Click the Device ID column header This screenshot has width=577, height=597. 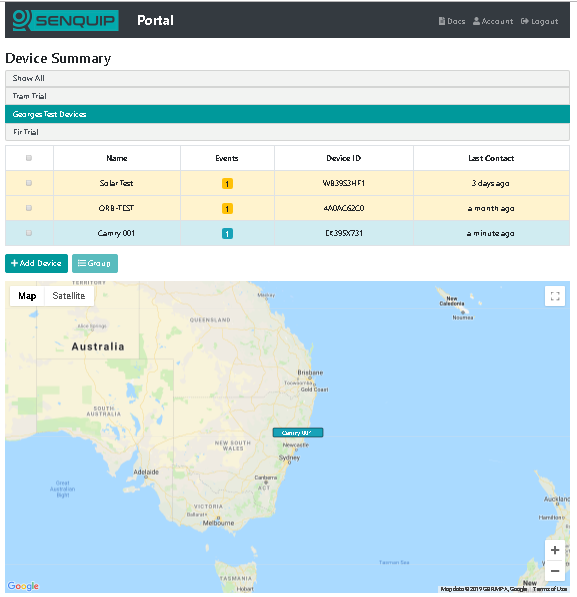point(344,158)
